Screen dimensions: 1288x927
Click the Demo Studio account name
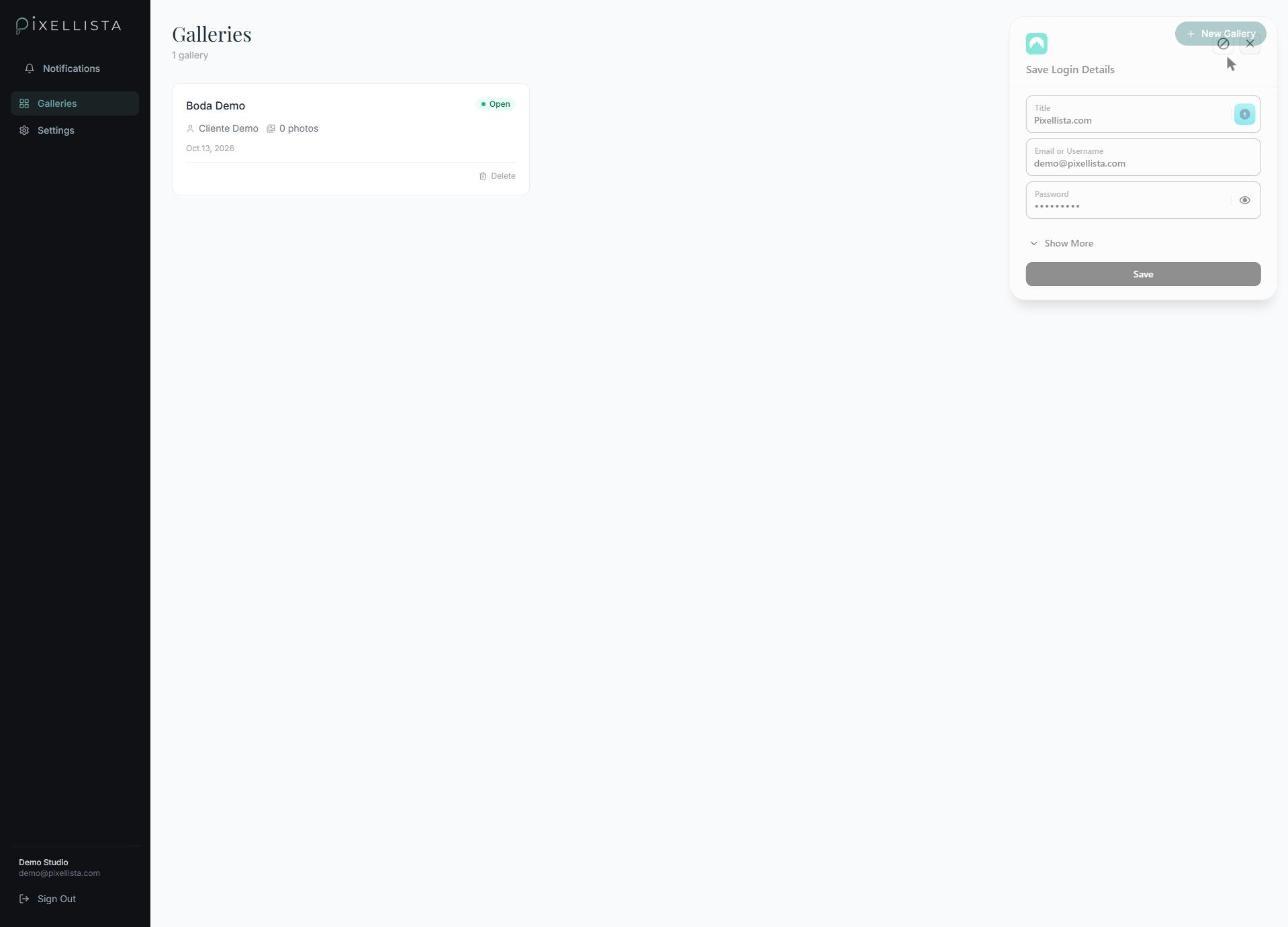pyautogui.click(x=43, y=862)
